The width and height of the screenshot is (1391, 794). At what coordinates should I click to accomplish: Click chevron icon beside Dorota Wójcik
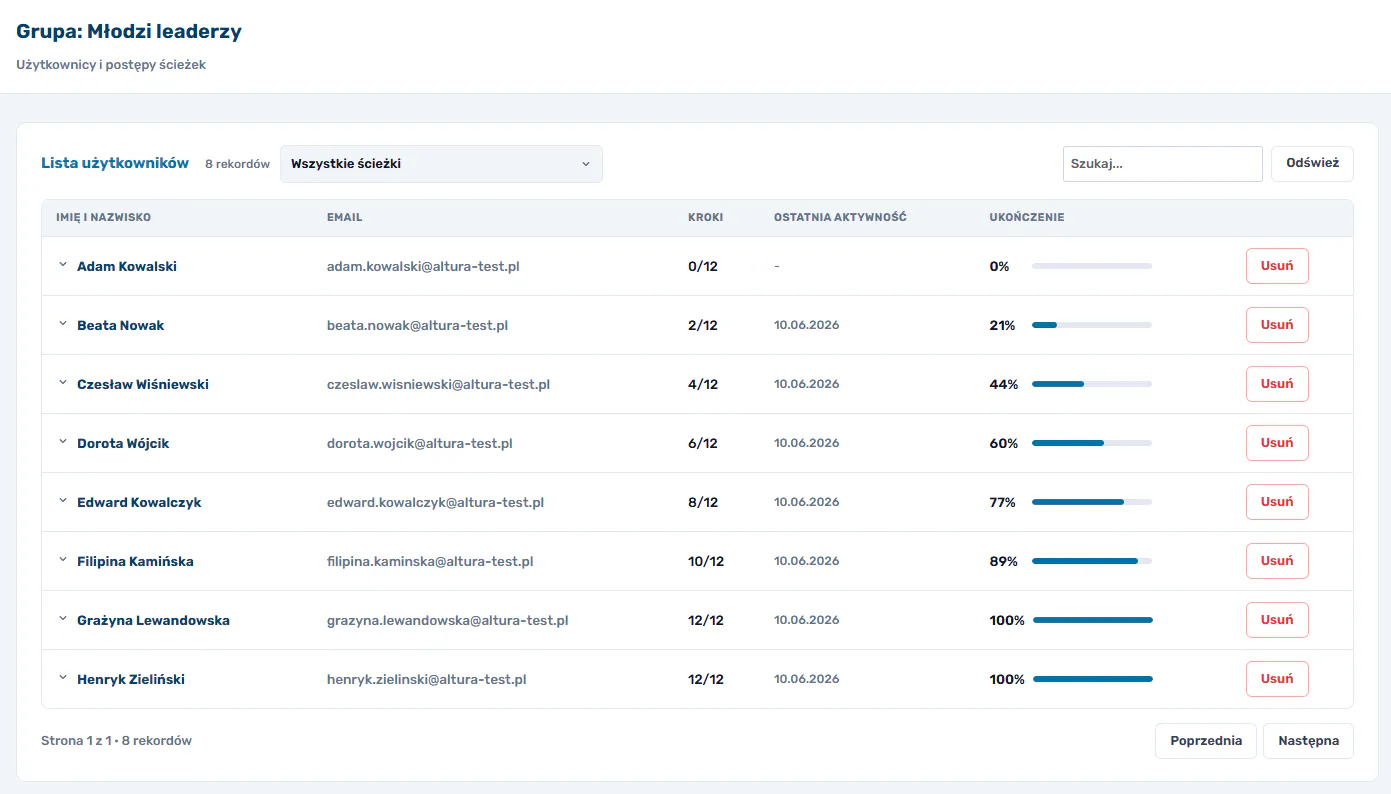pos(63,442)
